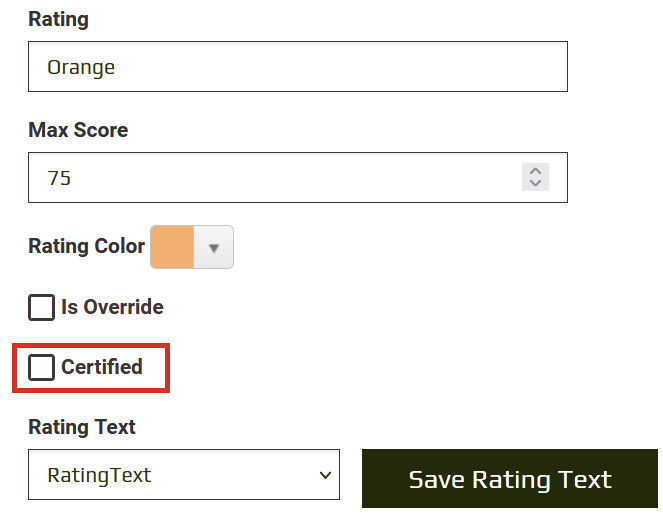Enable the Is Override checkbox

click(x=41, y=307)
